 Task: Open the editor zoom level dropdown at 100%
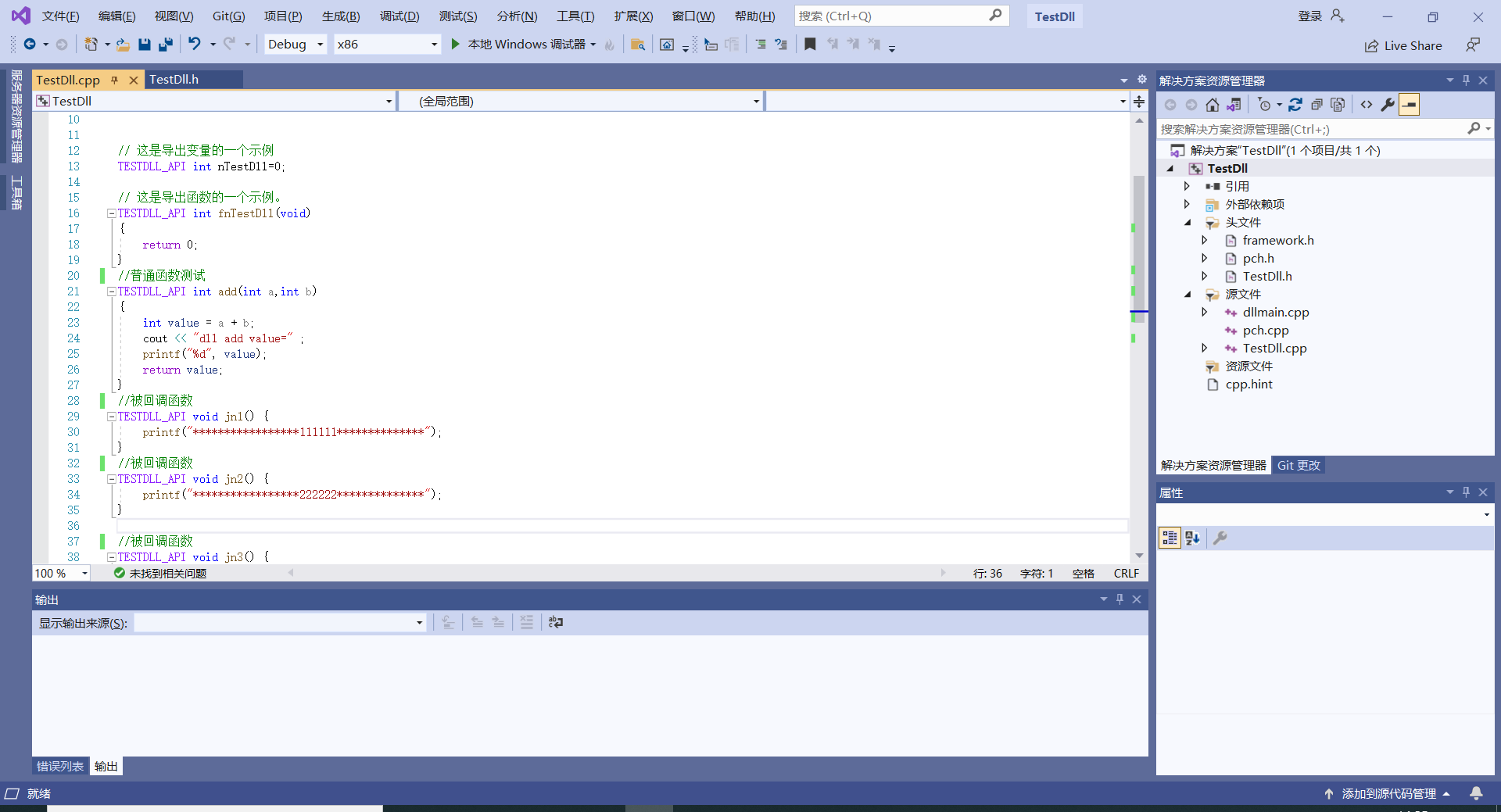click(x=84, y=573)
